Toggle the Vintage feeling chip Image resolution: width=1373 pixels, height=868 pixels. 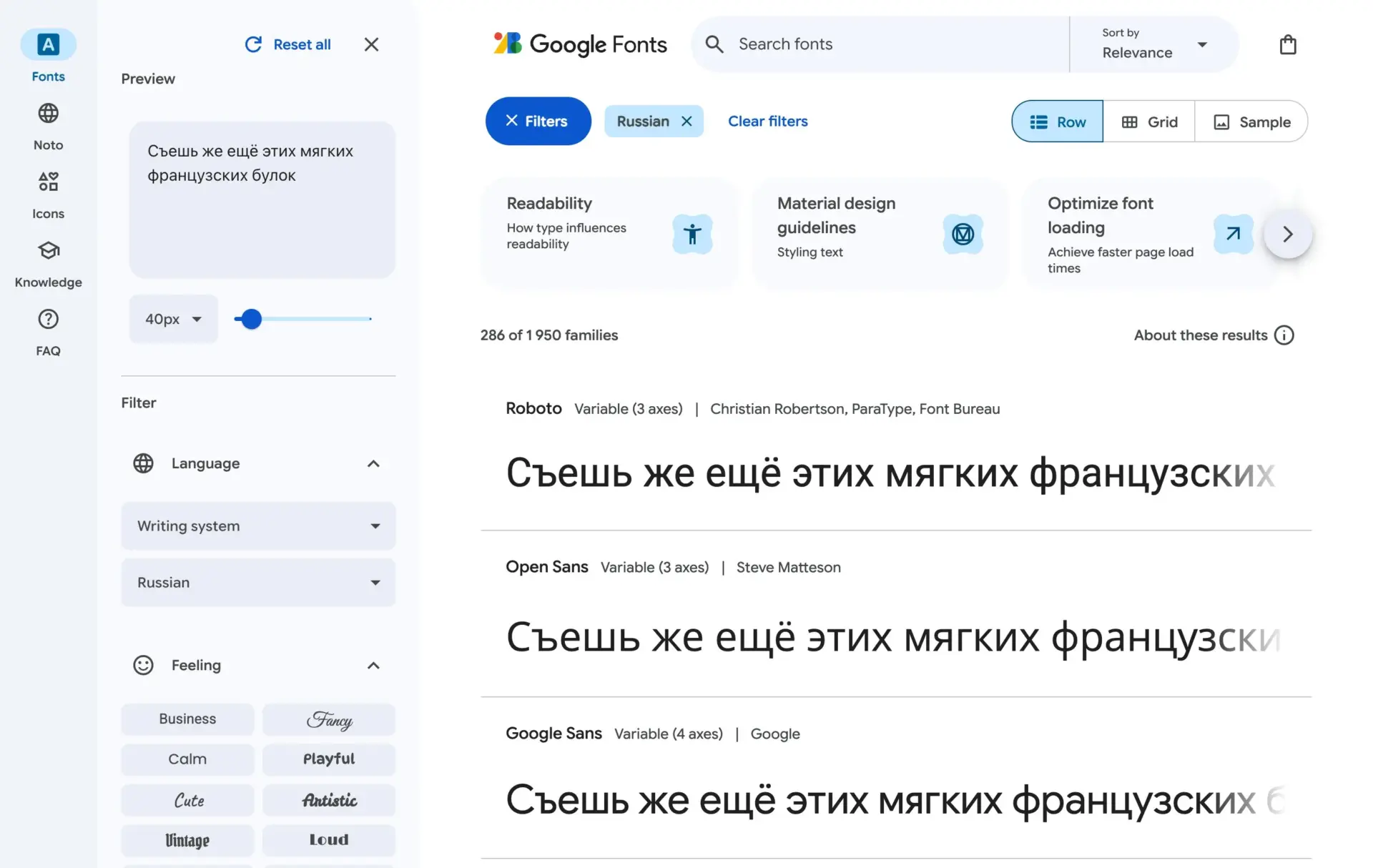[187, 839]
